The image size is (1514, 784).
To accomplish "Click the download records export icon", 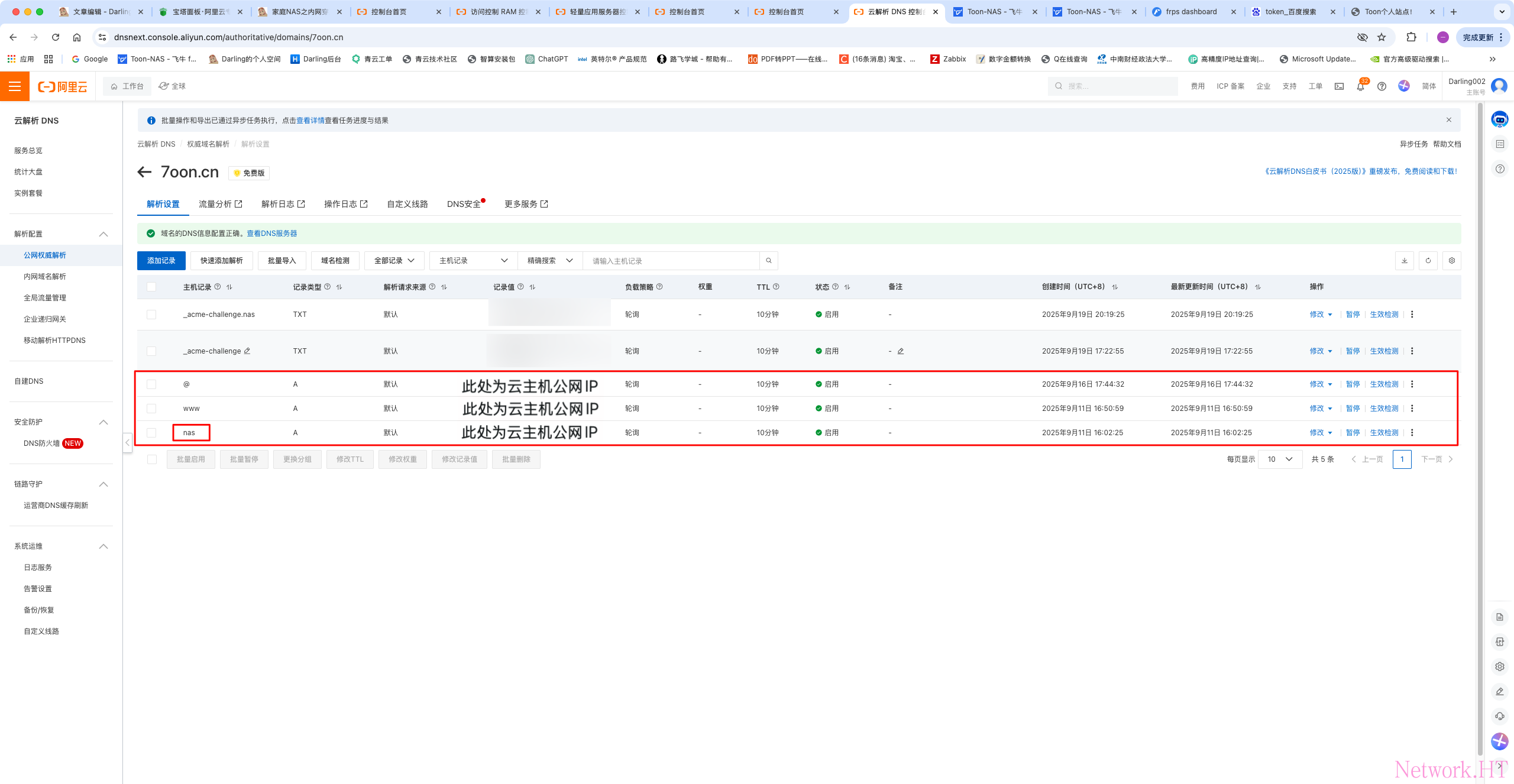I will [1405, 261].
